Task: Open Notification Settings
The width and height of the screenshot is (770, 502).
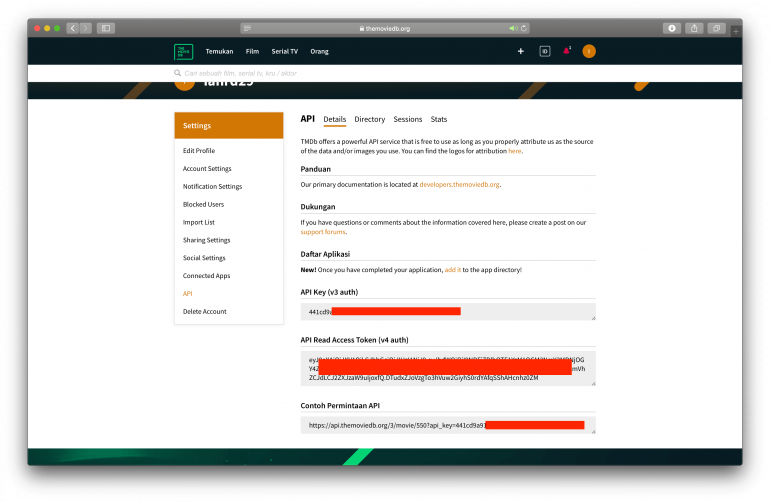Action: click(213, 187)
